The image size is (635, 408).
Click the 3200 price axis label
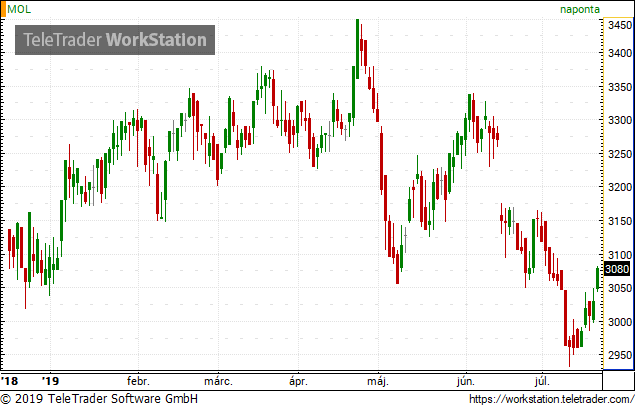pos(620,187)
